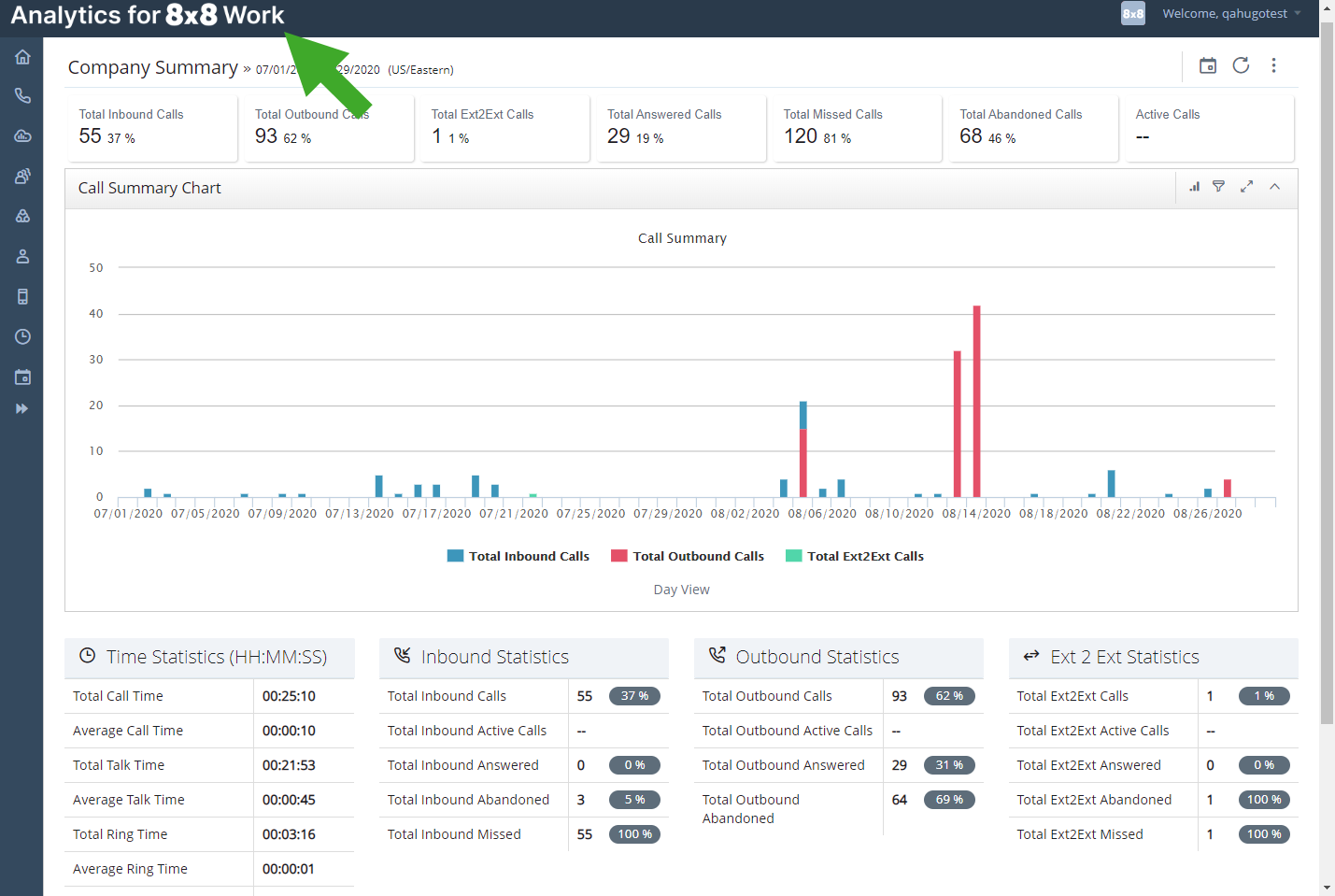1335x896 pixels.
Task: Open the date range calendar picker
Action: [x=1208, y=65]
